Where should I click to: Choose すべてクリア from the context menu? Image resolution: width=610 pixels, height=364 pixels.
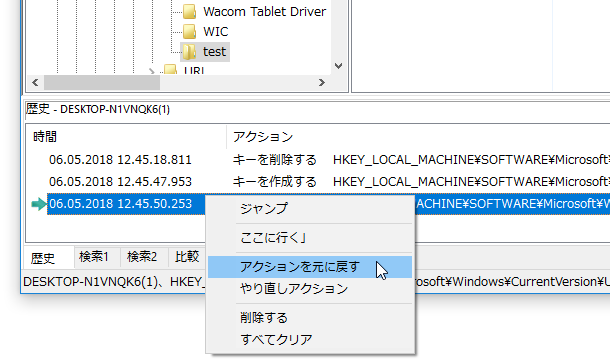pyautogui.click(x=310, y=340)
